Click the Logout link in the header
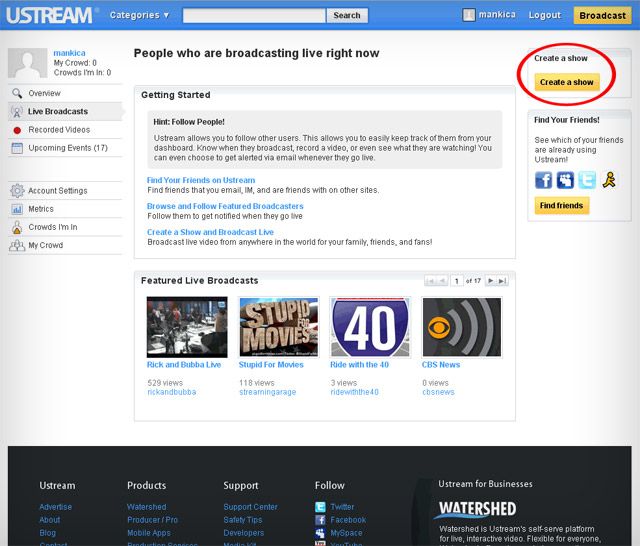The width and height of the screenshot is (640, 546). click(544, 15)
